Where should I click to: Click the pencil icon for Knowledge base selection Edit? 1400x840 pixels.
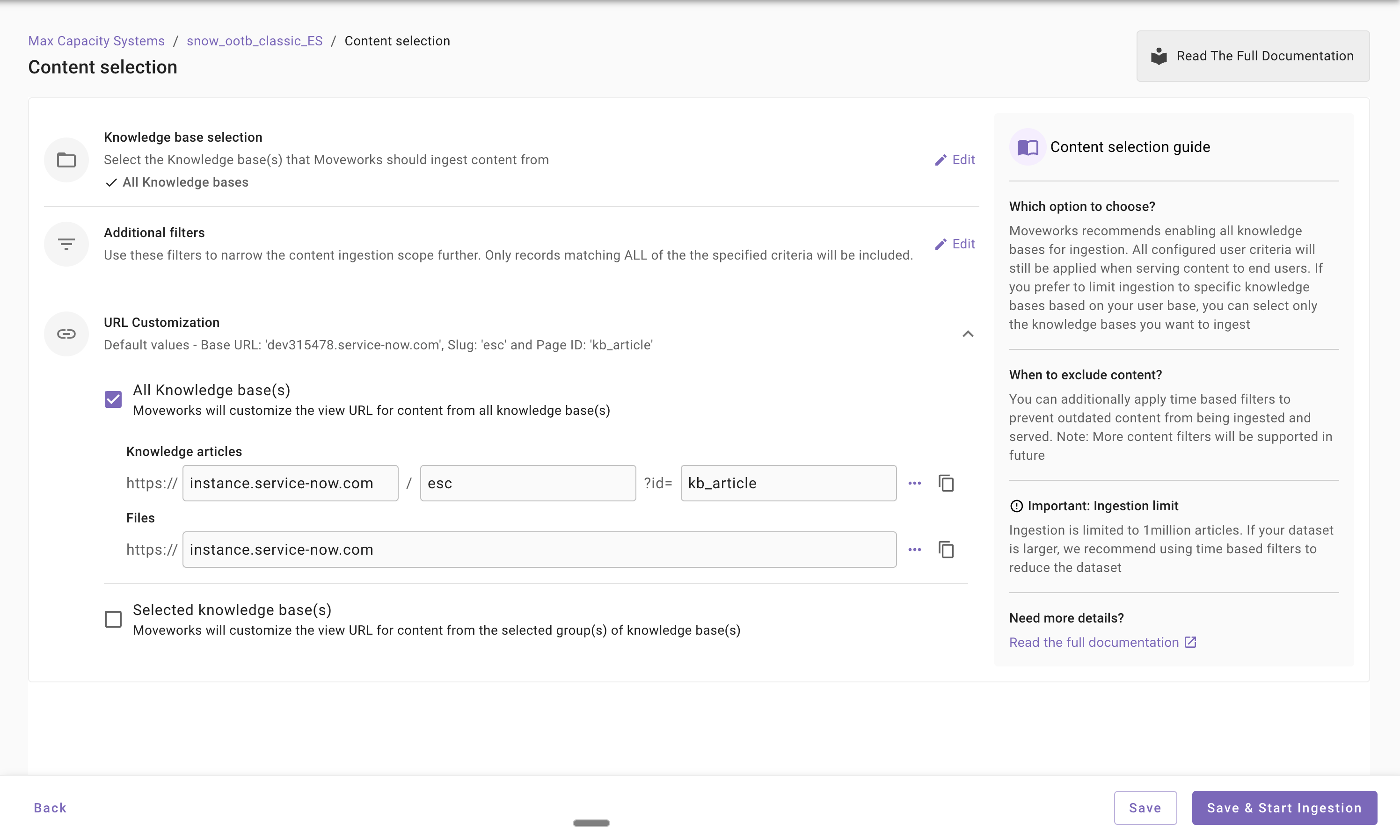[x=941, y=160]
